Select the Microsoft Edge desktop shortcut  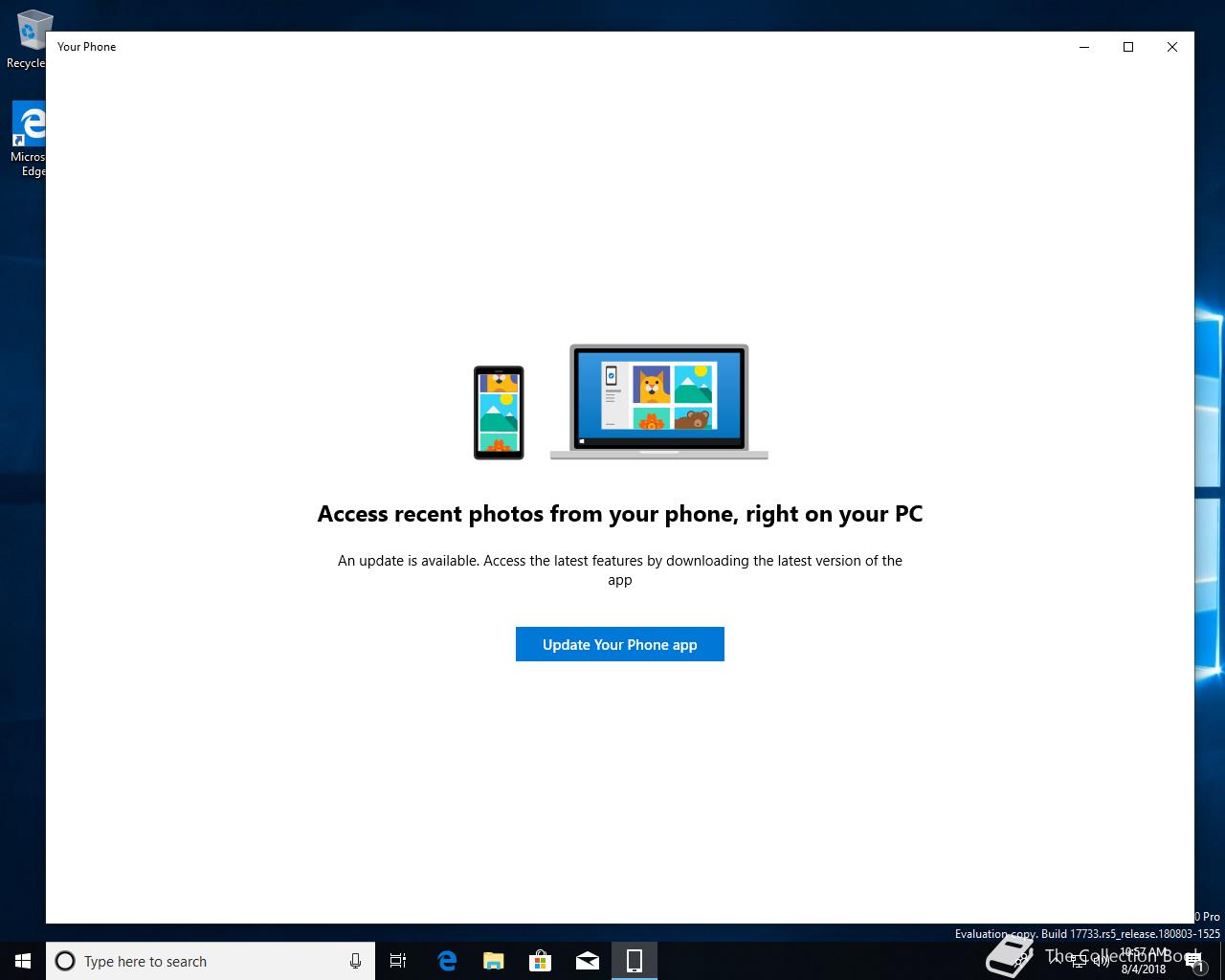pos(29,140)
